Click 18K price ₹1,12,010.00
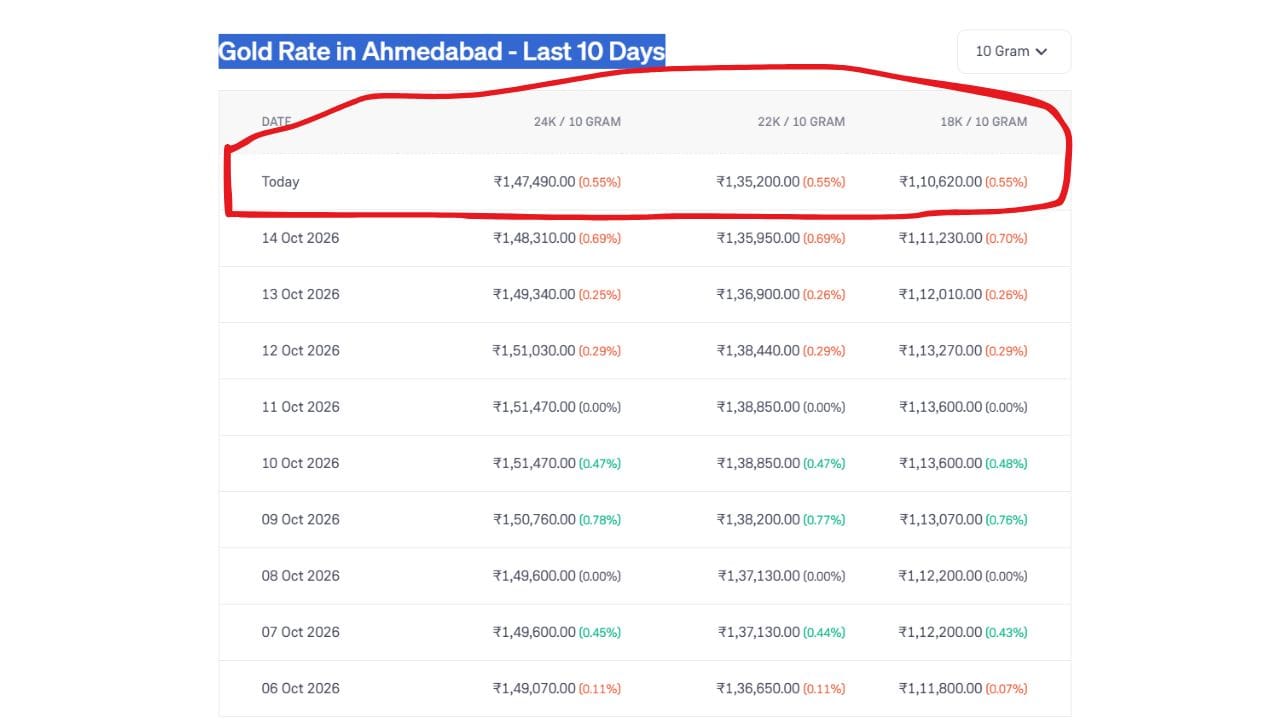This screenshot has width=1280, height=720. pos(941,294)
